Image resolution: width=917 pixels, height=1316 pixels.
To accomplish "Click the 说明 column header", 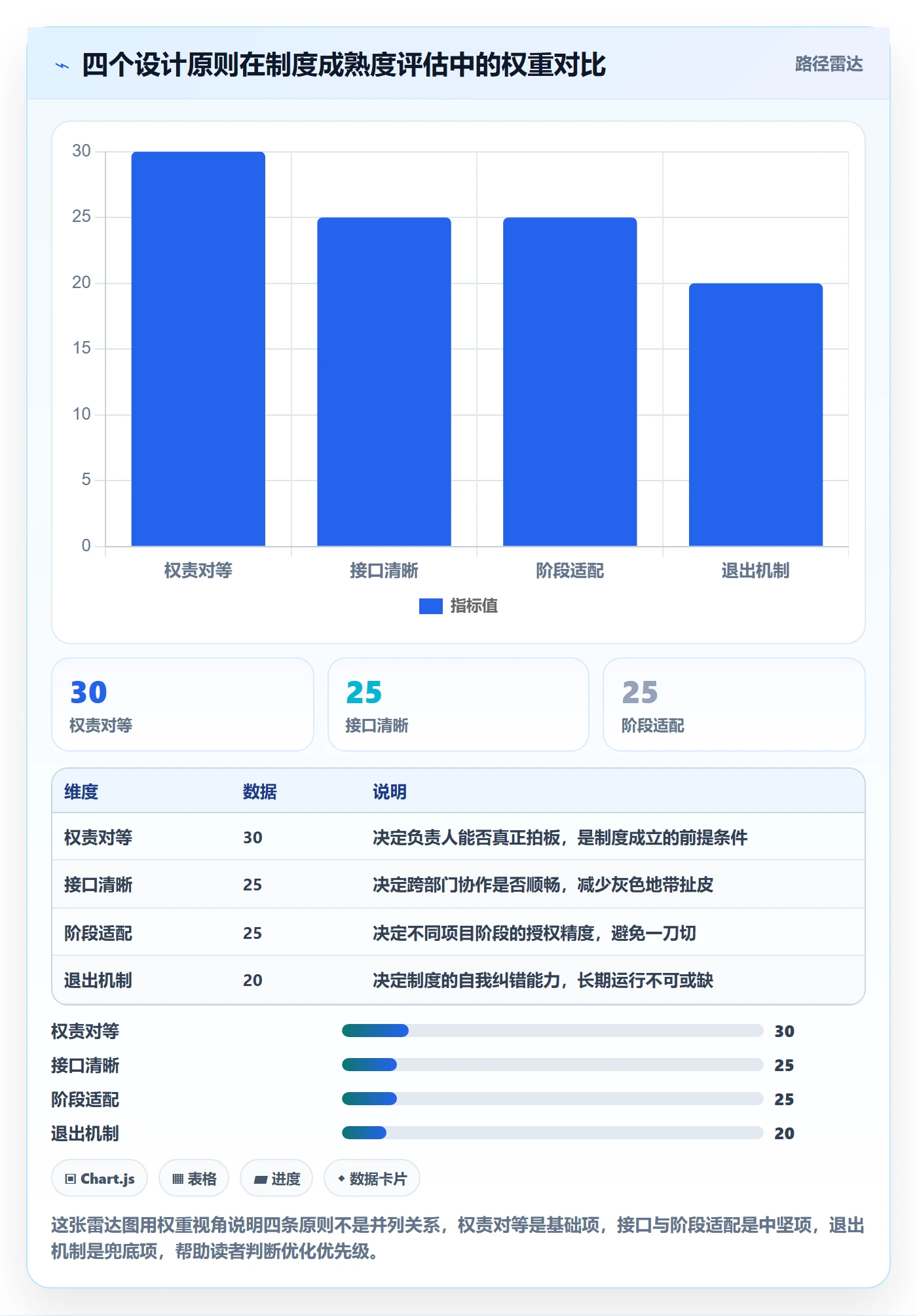I will (x=390, y=792).
